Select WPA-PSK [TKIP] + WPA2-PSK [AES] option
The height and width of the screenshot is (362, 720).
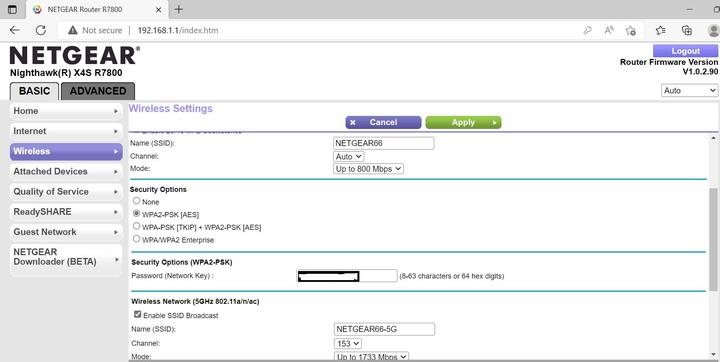click(x=136, y=226)
